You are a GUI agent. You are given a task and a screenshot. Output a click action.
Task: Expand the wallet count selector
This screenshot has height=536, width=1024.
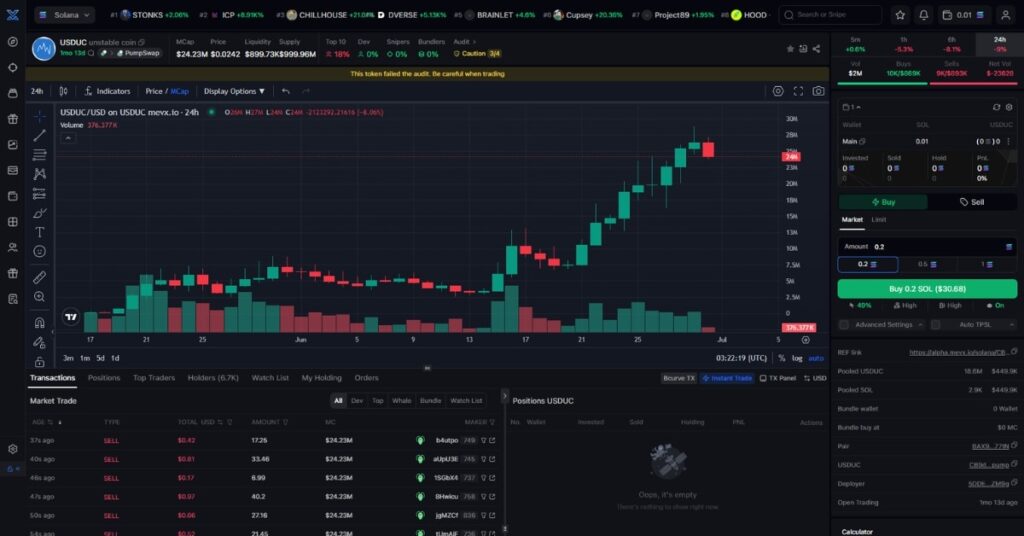click(x=851, y=107)
